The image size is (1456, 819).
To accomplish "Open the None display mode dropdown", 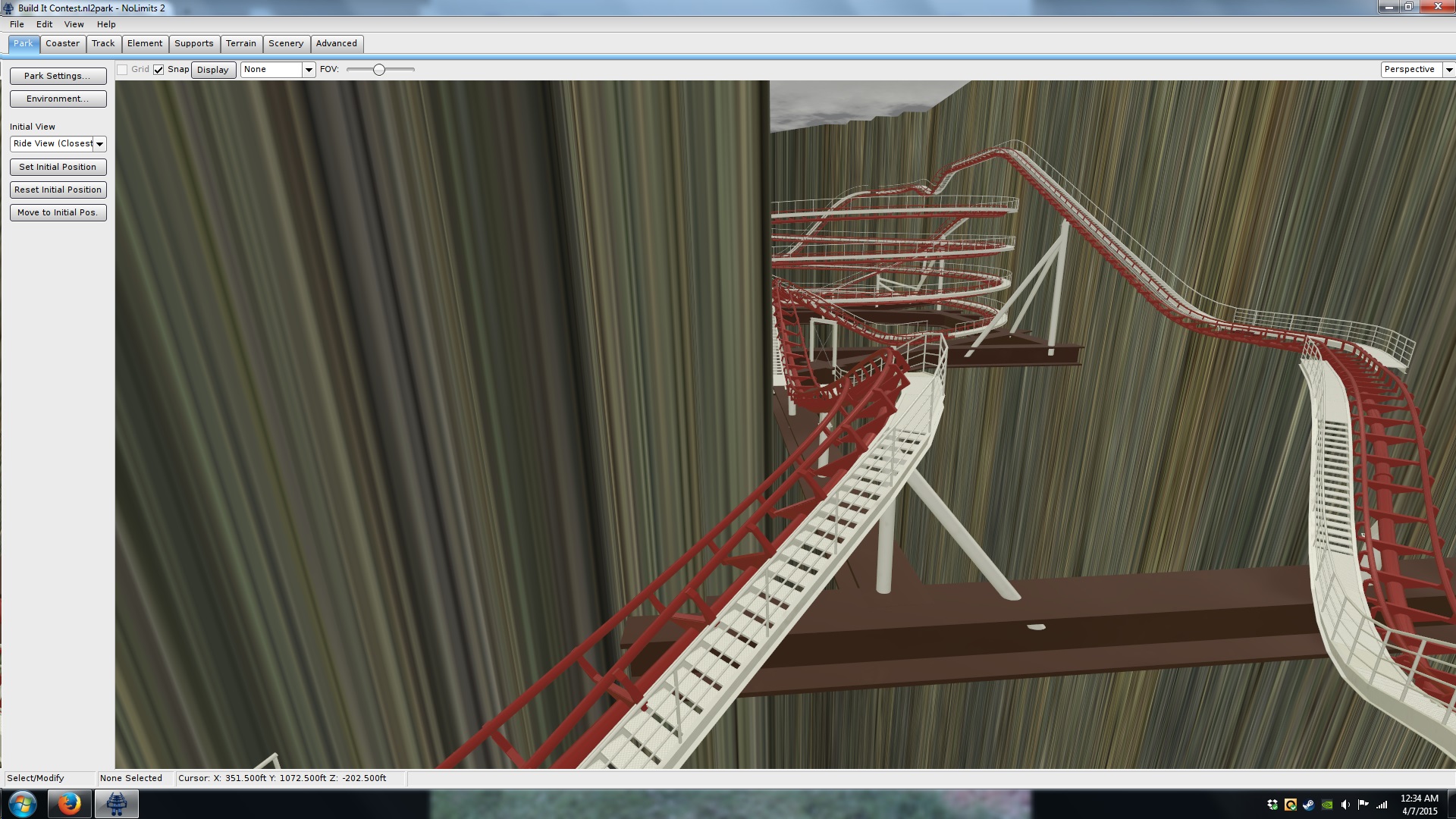I will click(309, 70).
